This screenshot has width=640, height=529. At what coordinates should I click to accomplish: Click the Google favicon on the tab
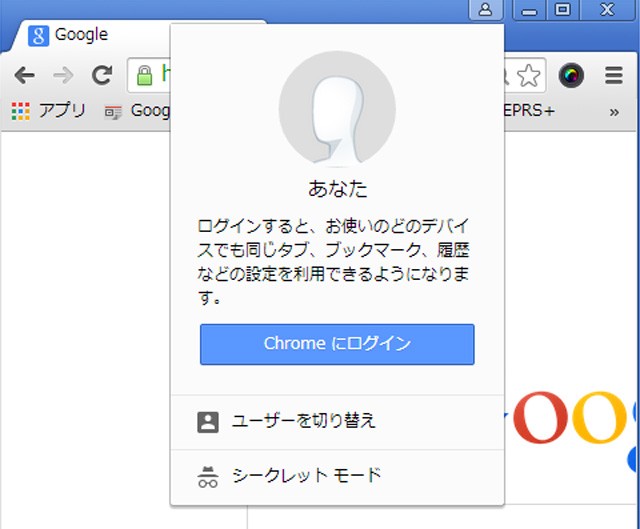click(39, 35)
